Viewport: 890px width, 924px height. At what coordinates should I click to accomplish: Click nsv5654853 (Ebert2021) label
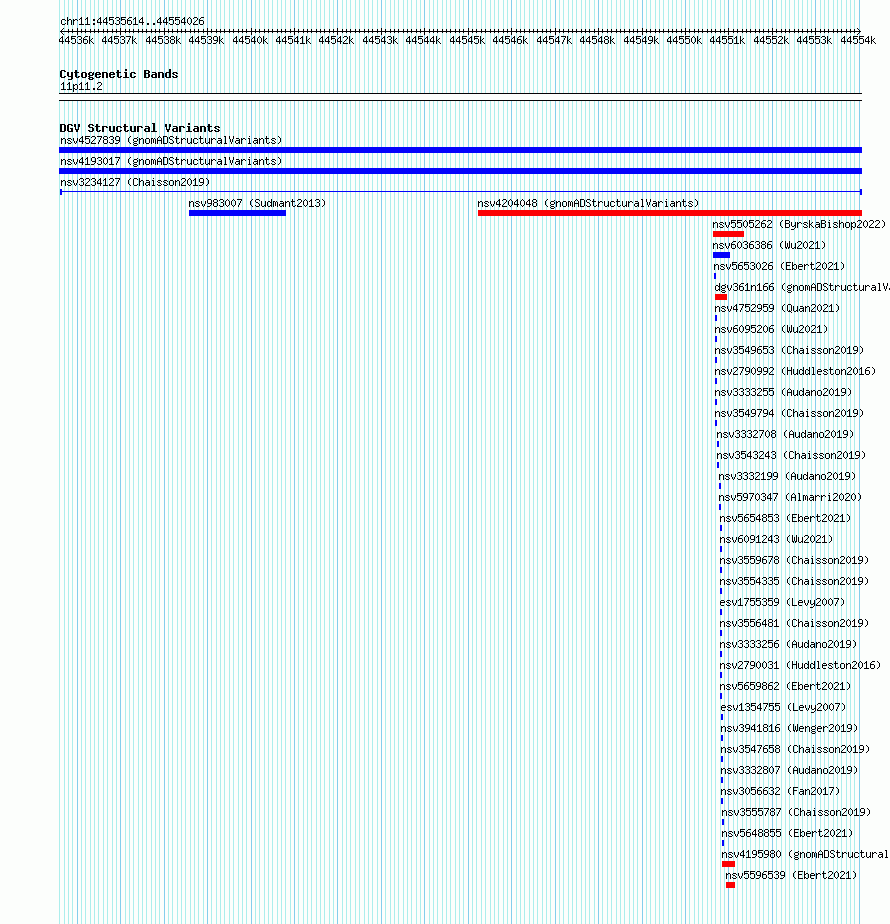tap(785, 519)
